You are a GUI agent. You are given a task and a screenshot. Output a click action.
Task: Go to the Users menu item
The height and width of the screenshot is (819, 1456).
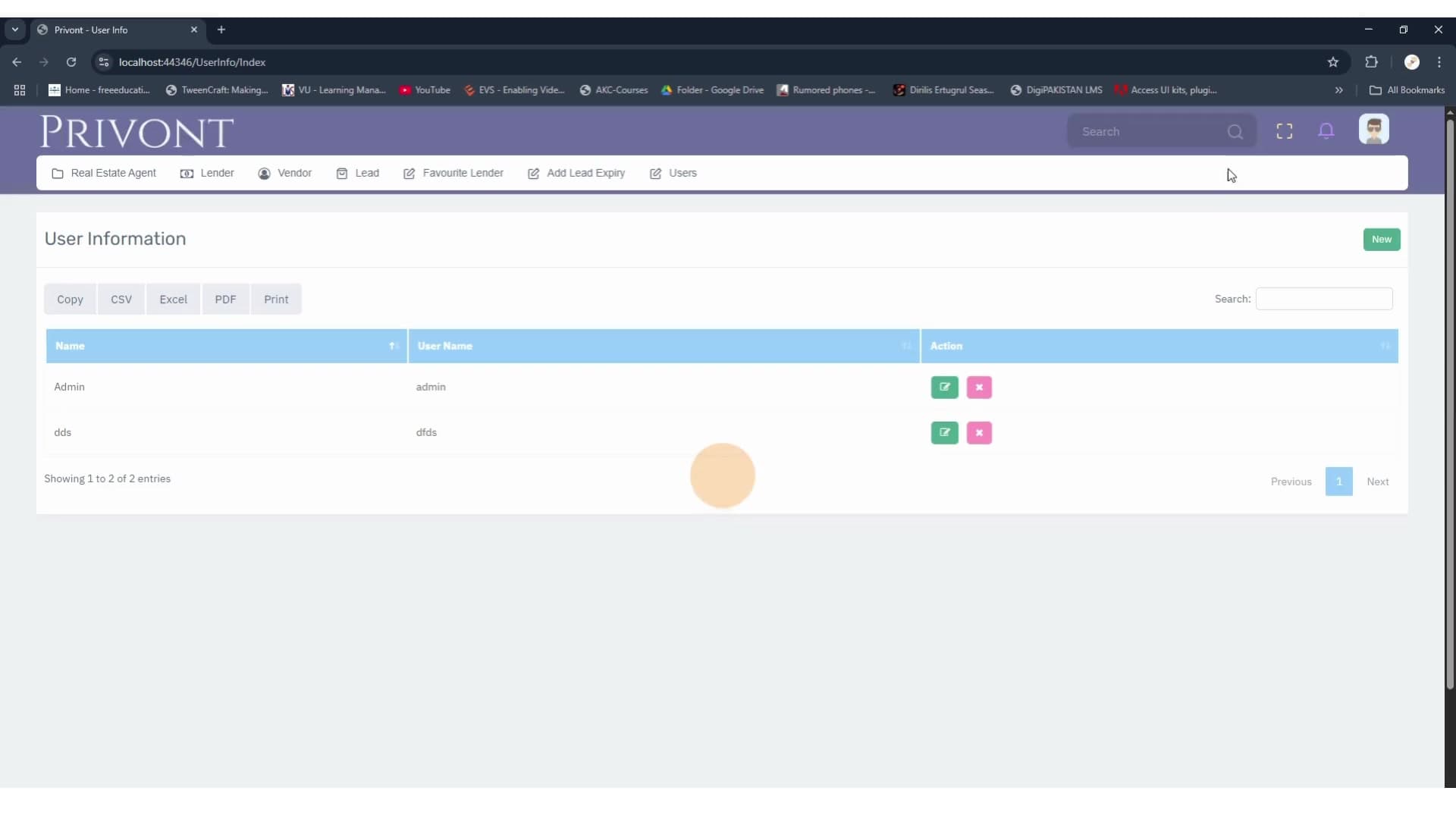point(673,173)
